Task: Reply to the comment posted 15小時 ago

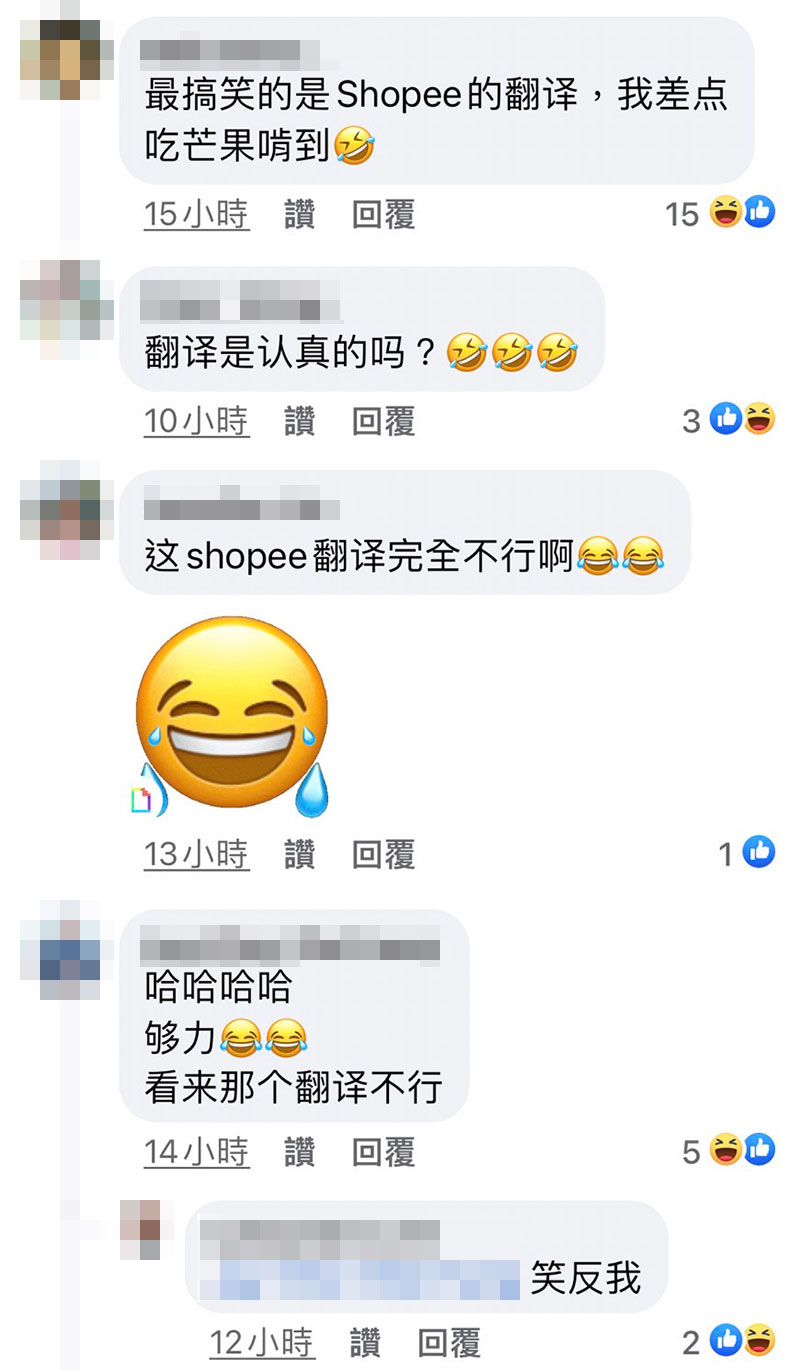Action: [x=383, y=214]
